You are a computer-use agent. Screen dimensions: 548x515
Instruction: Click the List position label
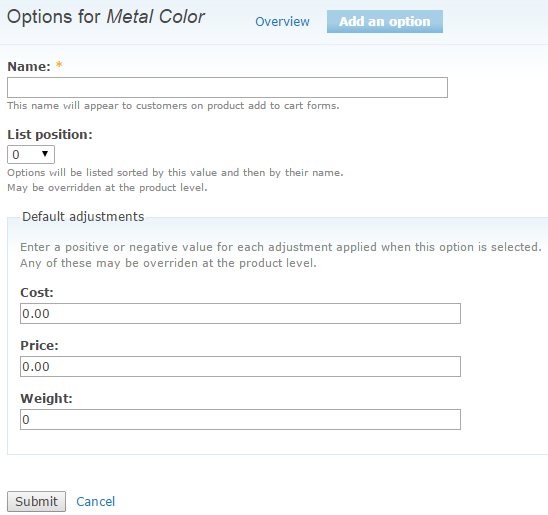[x=50, y=135]
